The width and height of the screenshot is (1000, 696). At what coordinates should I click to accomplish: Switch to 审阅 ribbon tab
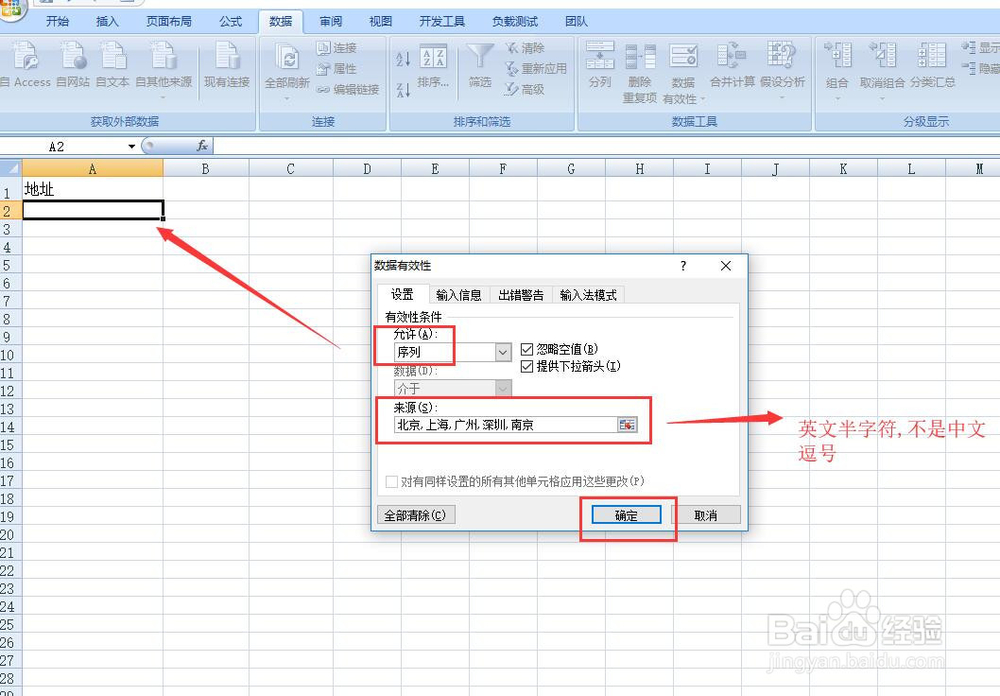330,22
